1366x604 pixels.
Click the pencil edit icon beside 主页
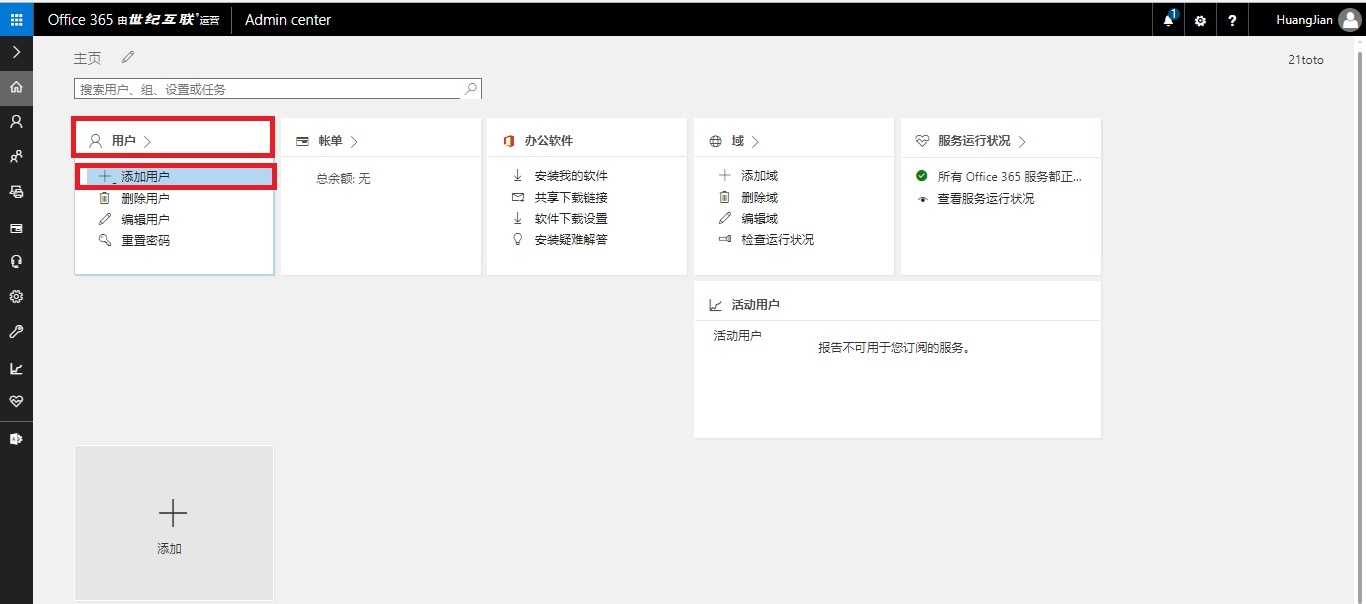[128, 58]
